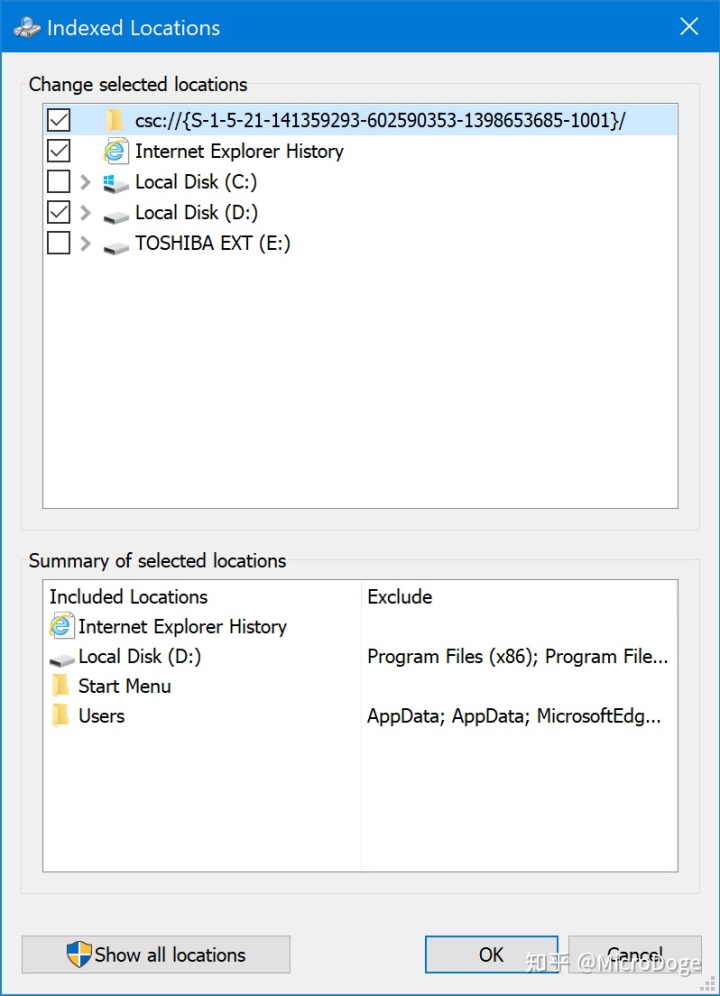The height and width of the screenshot is (996, 720).
Task: Uncheck the Local Disk (D:) checkbox
Action: 58,212
